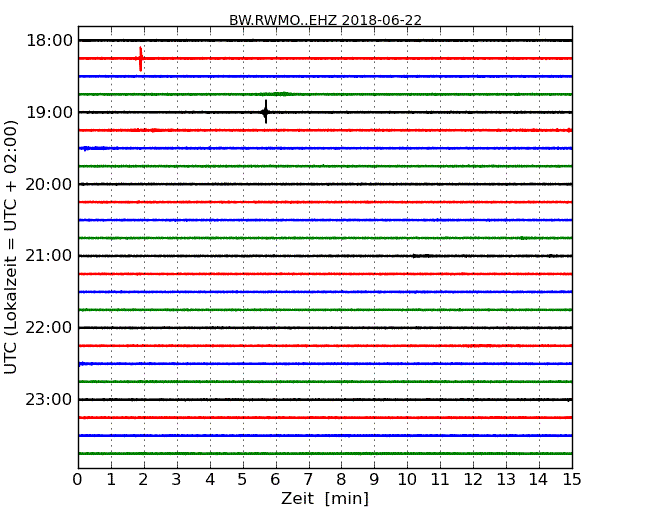Image resolution: width=650 pixels, height=520 pixels.
Task: Click the black seismic spike on the 19:00 trace
Action: click(266, 112)
